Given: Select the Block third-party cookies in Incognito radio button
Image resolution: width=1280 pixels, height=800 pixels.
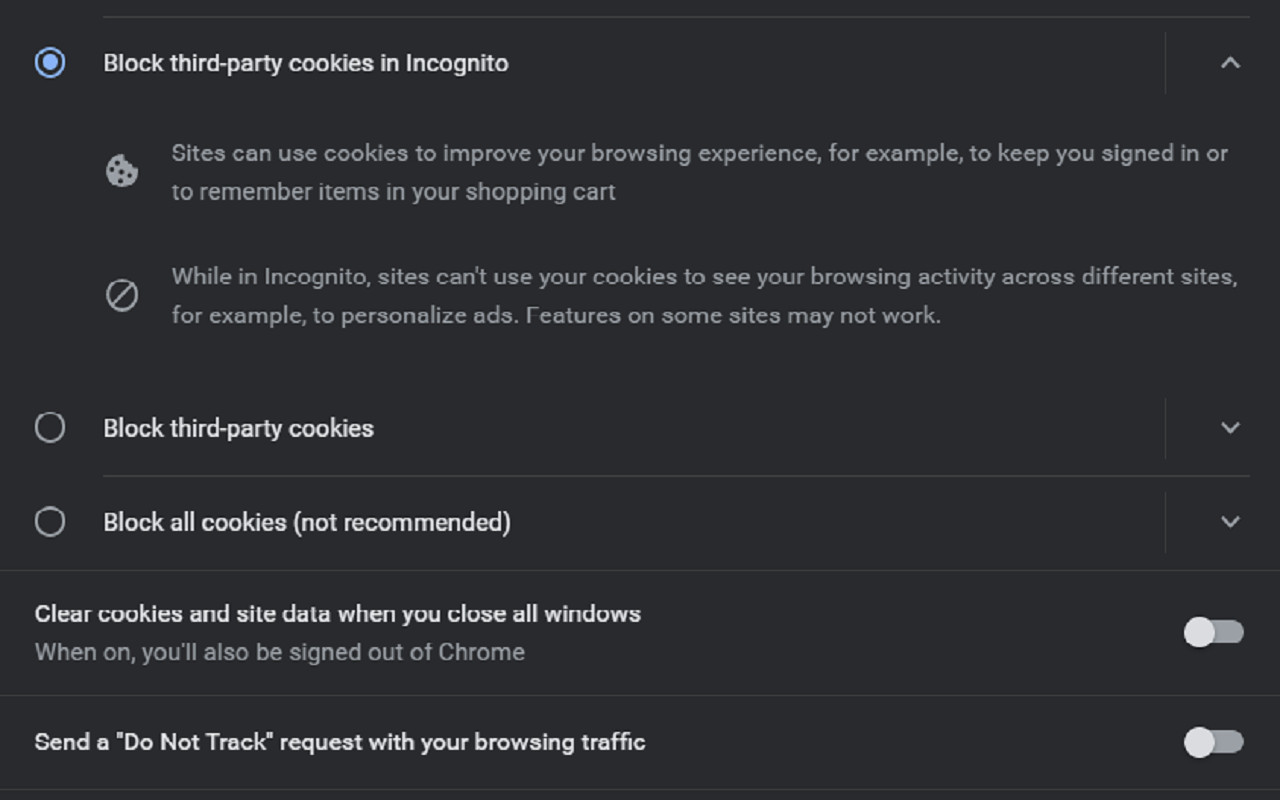Looking at the screenshot, I should pyautogui.click(x=50, y=63).
